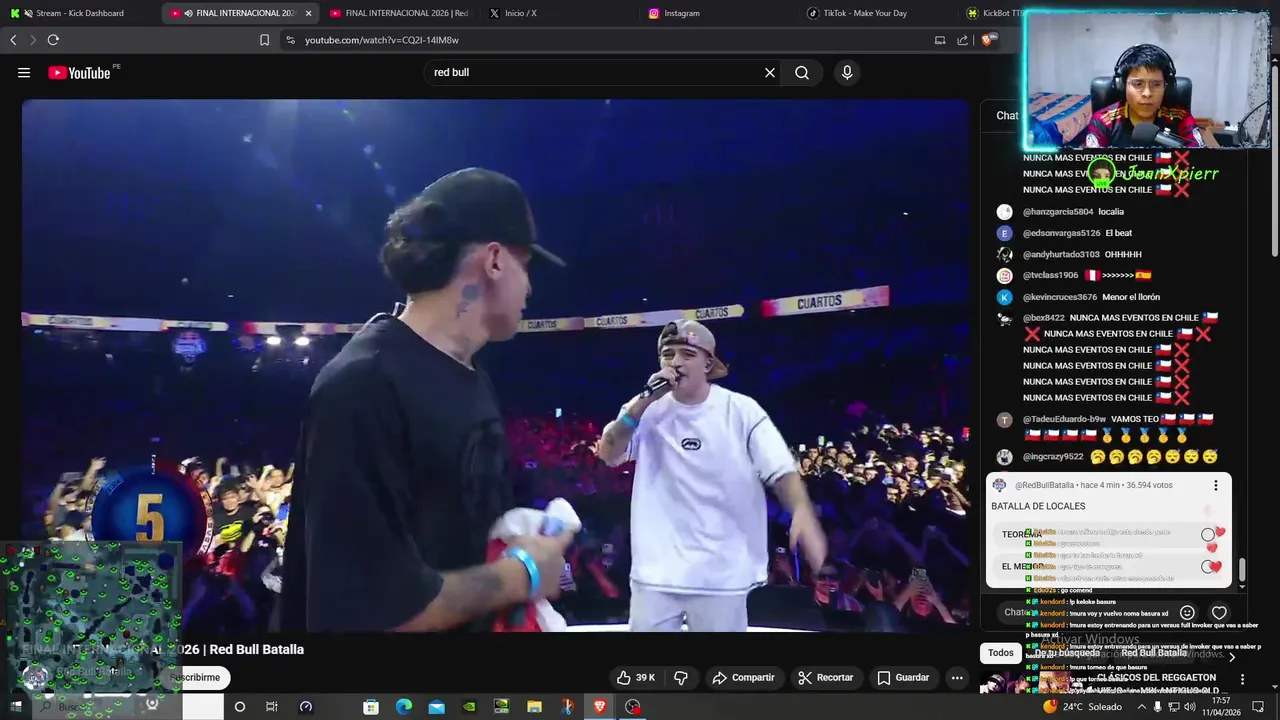
Task: Vote EL MENOR in the poll
Action: click(x=1108, y=567)
